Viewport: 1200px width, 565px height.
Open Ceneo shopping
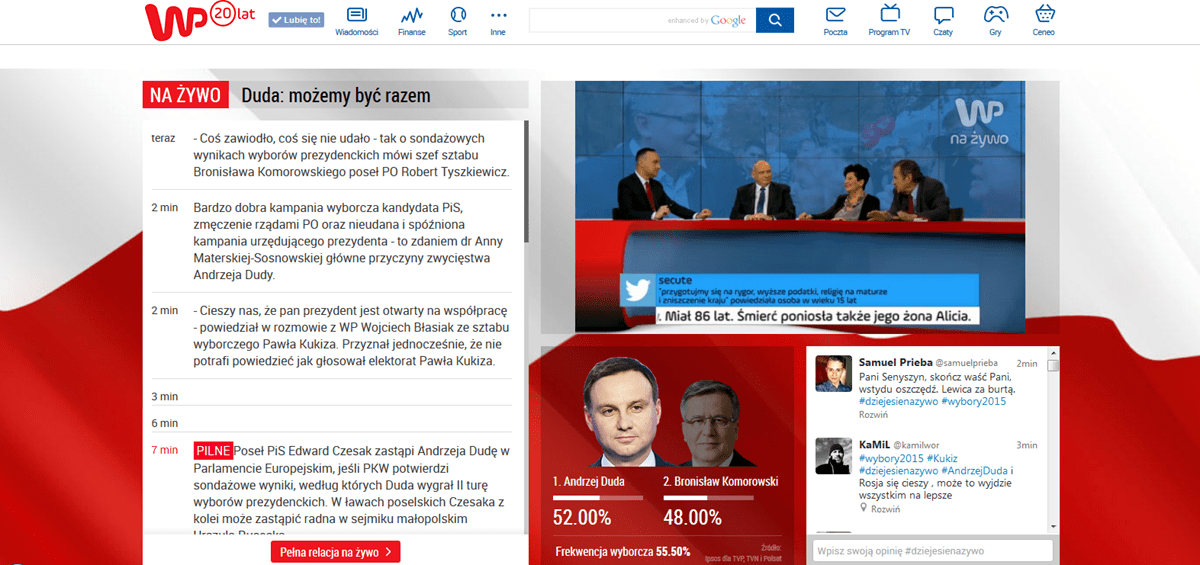click(1044, 22)
